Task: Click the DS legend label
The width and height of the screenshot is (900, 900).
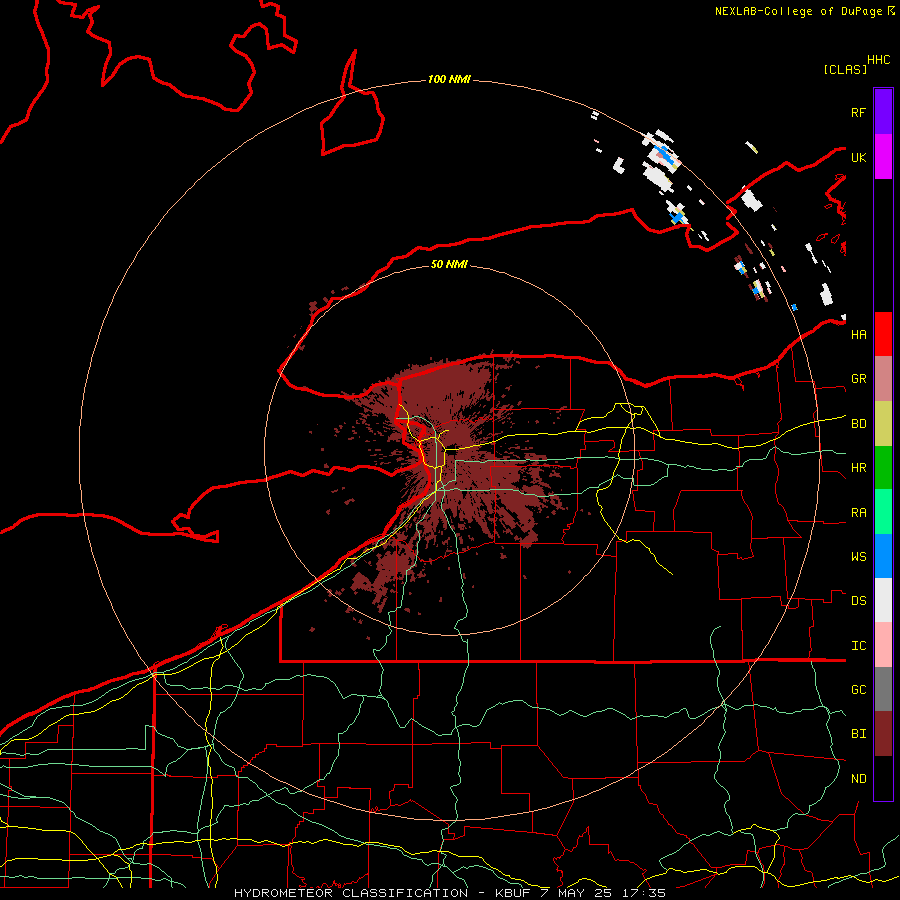Action: (858, 601)
